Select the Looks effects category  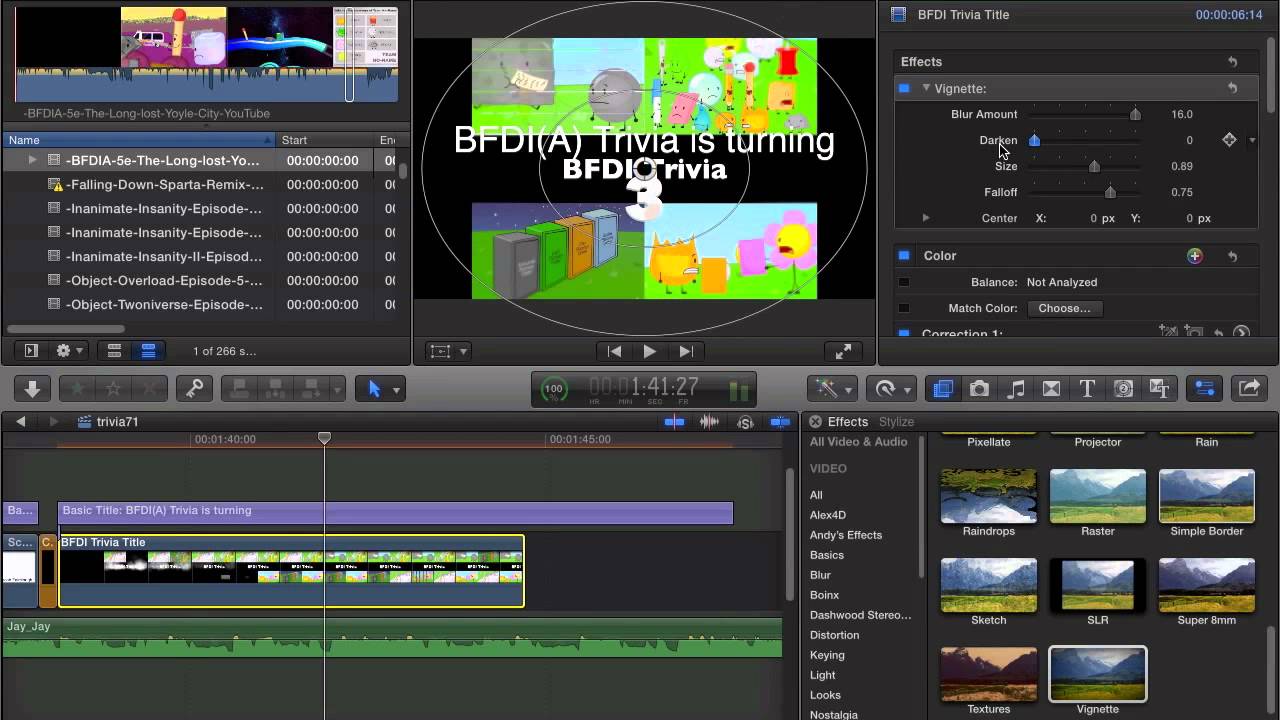click(825, 695)
